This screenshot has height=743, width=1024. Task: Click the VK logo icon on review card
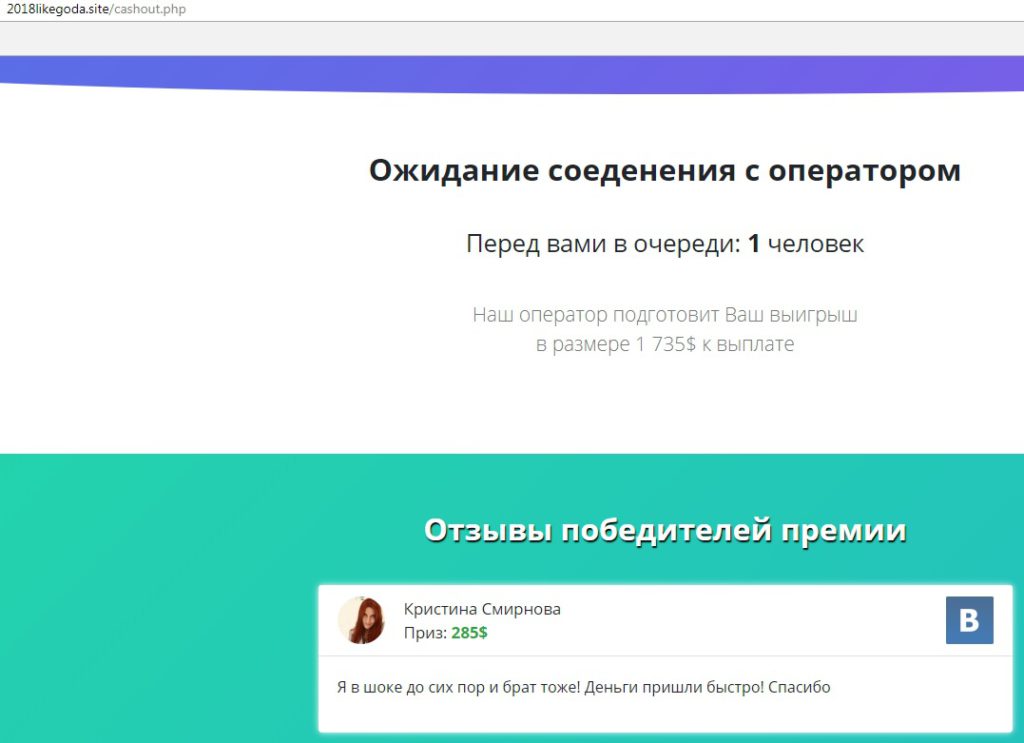[x=969, y=620]
